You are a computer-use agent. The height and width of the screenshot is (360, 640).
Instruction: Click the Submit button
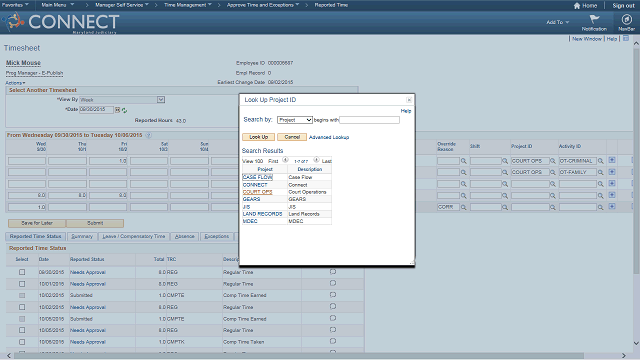click(95, 223)
